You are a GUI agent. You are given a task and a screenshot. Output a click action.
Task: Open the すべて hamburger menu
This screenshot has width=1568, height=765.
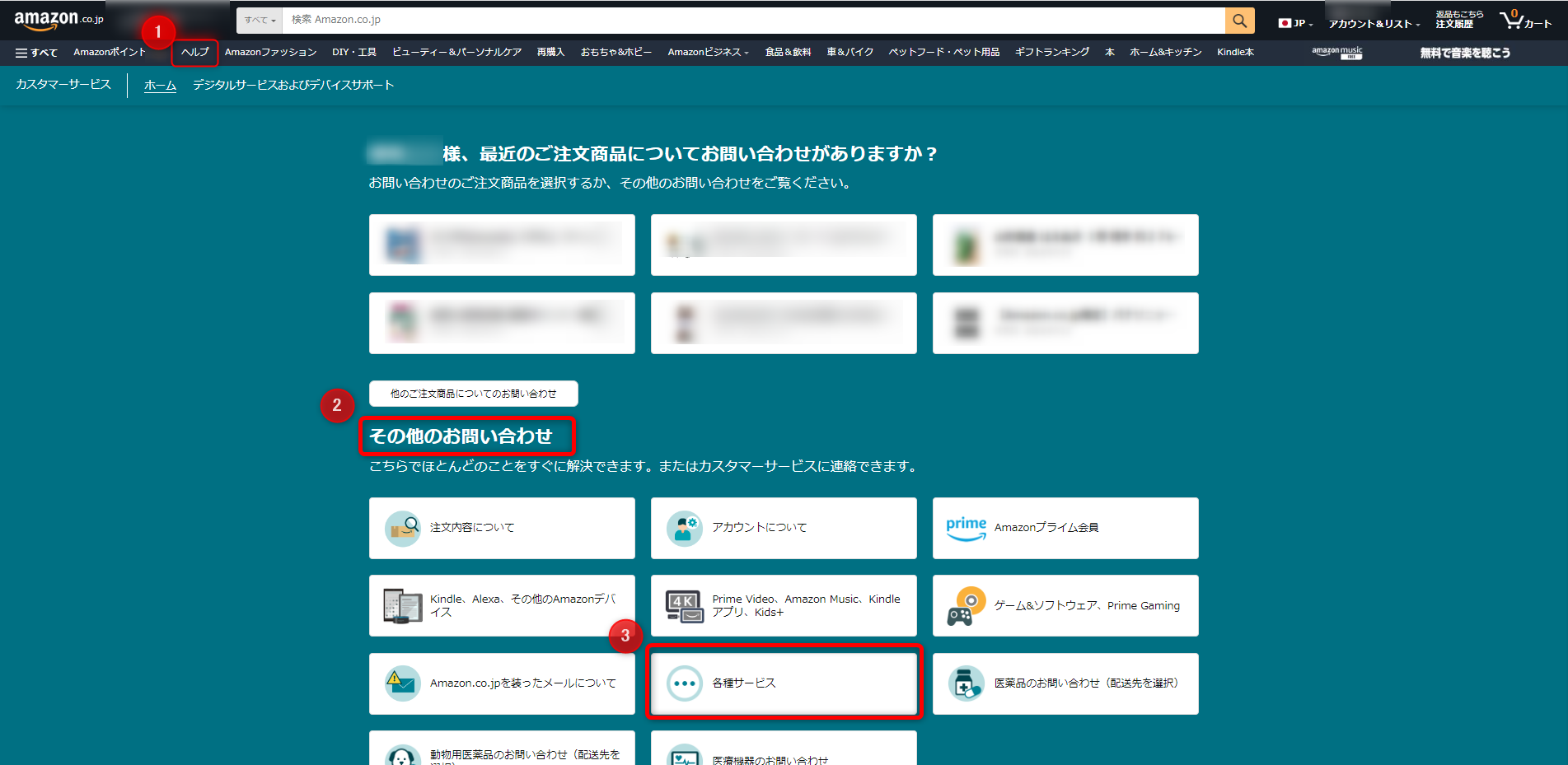click(x=36, y=53)
